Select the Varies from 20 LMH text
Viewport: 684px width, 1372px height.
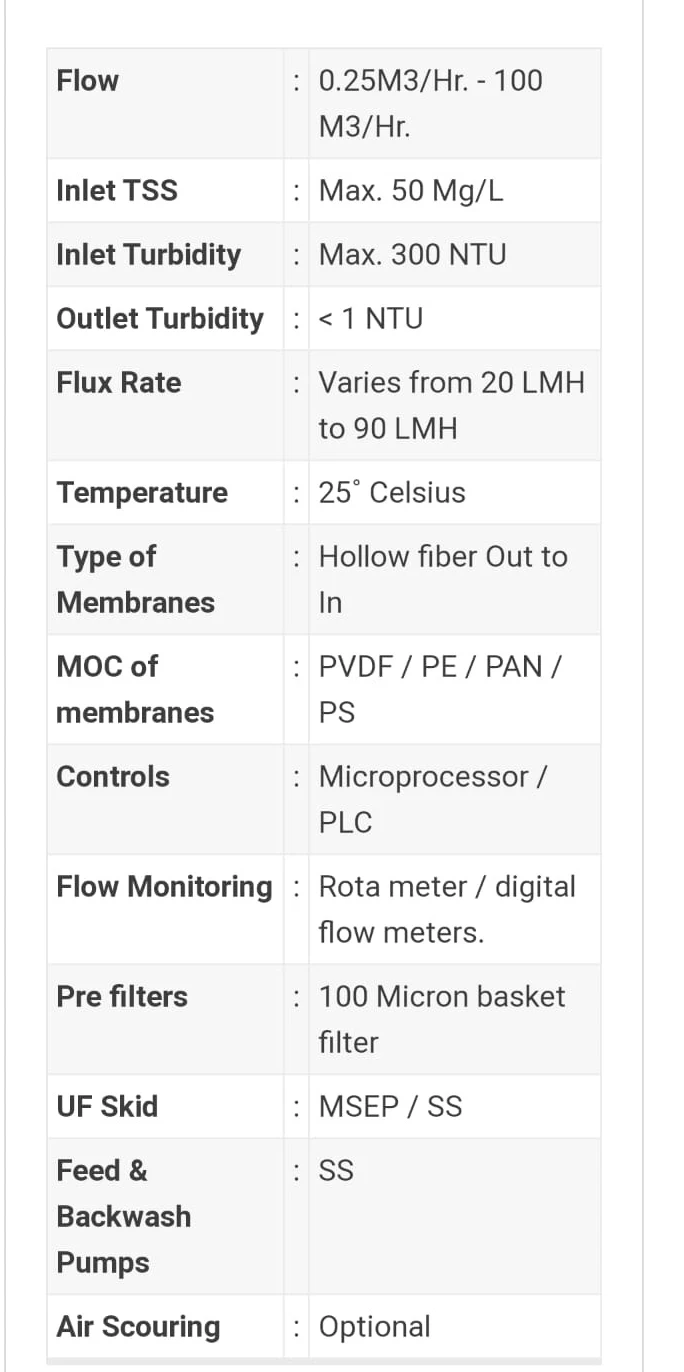point(451,382)
